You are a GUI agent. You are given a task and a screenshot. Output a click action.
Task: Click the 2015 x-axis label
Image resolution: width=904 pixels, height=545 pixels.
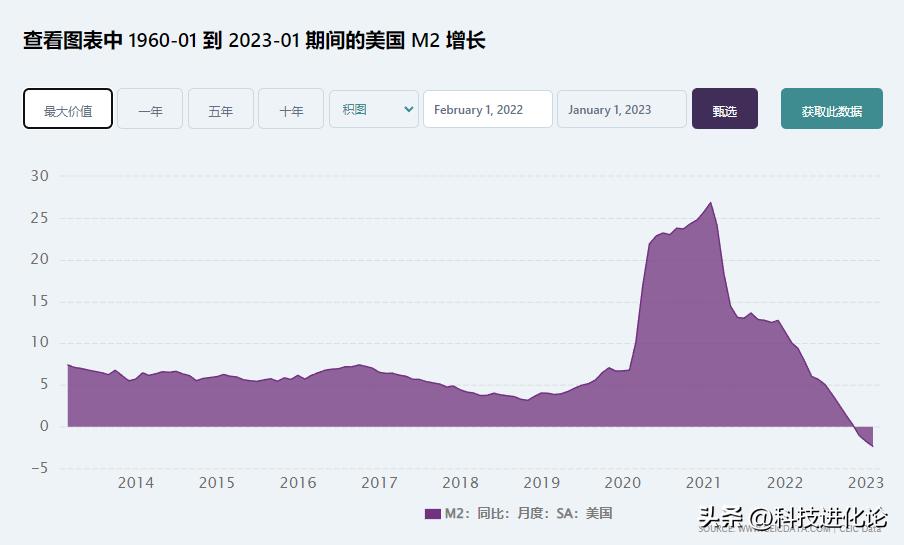point(217,483)
